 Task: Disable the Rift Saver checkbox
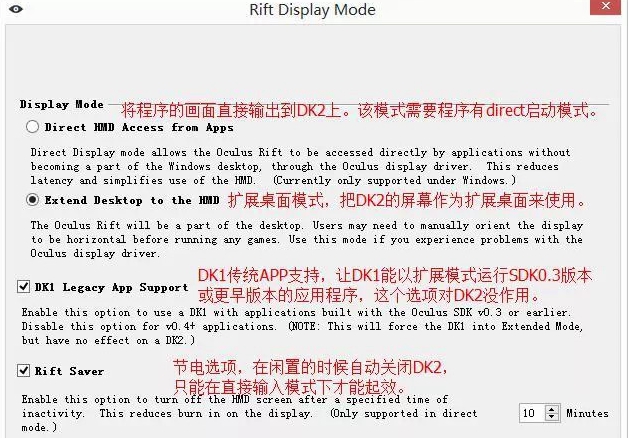point(24,371)
